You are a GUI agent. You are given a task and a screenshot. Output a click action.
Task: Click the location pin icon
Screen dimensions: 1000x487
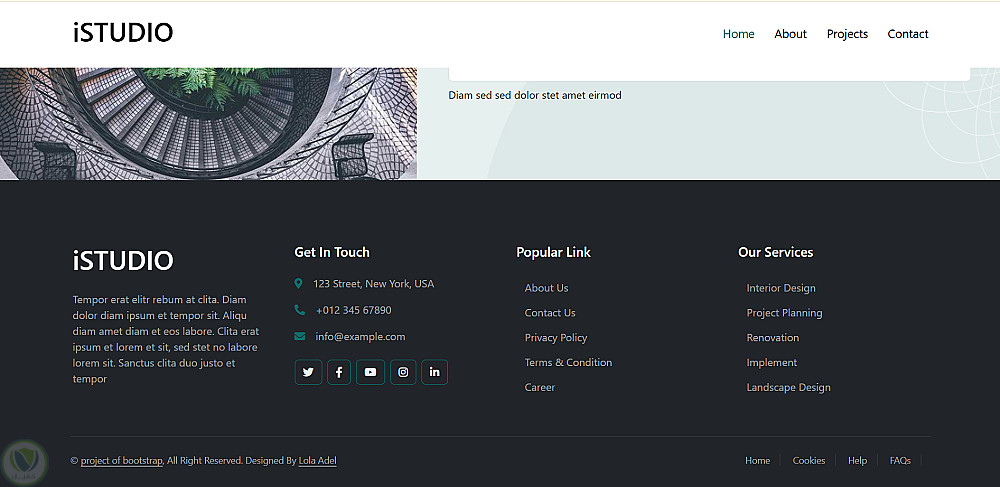coord(298,284)
